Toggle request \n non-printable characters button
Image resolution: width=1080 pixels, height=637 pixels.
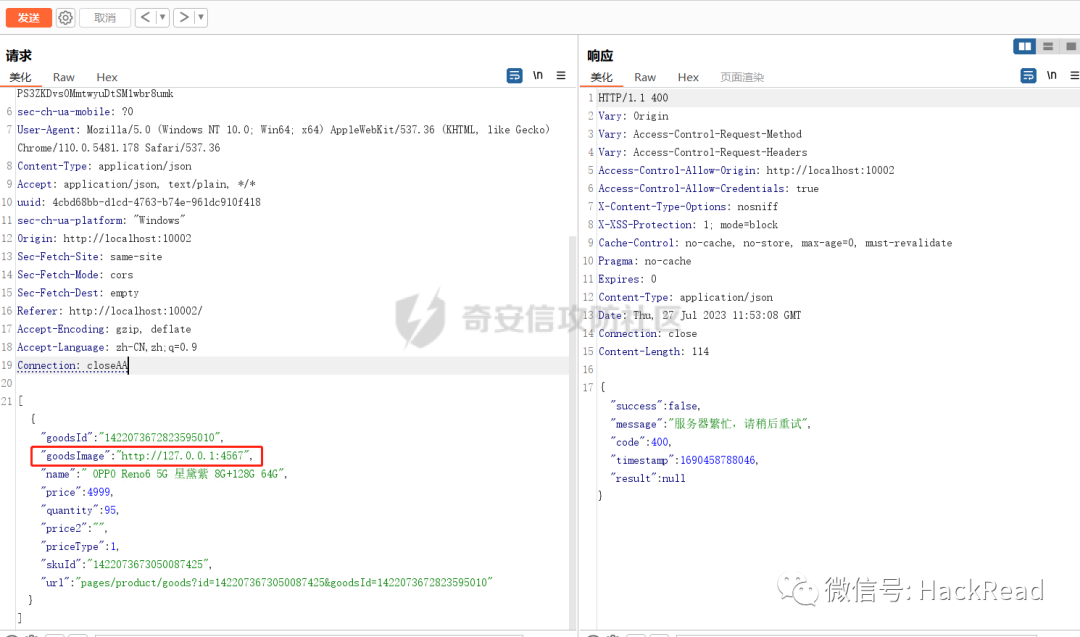point(538,76)
